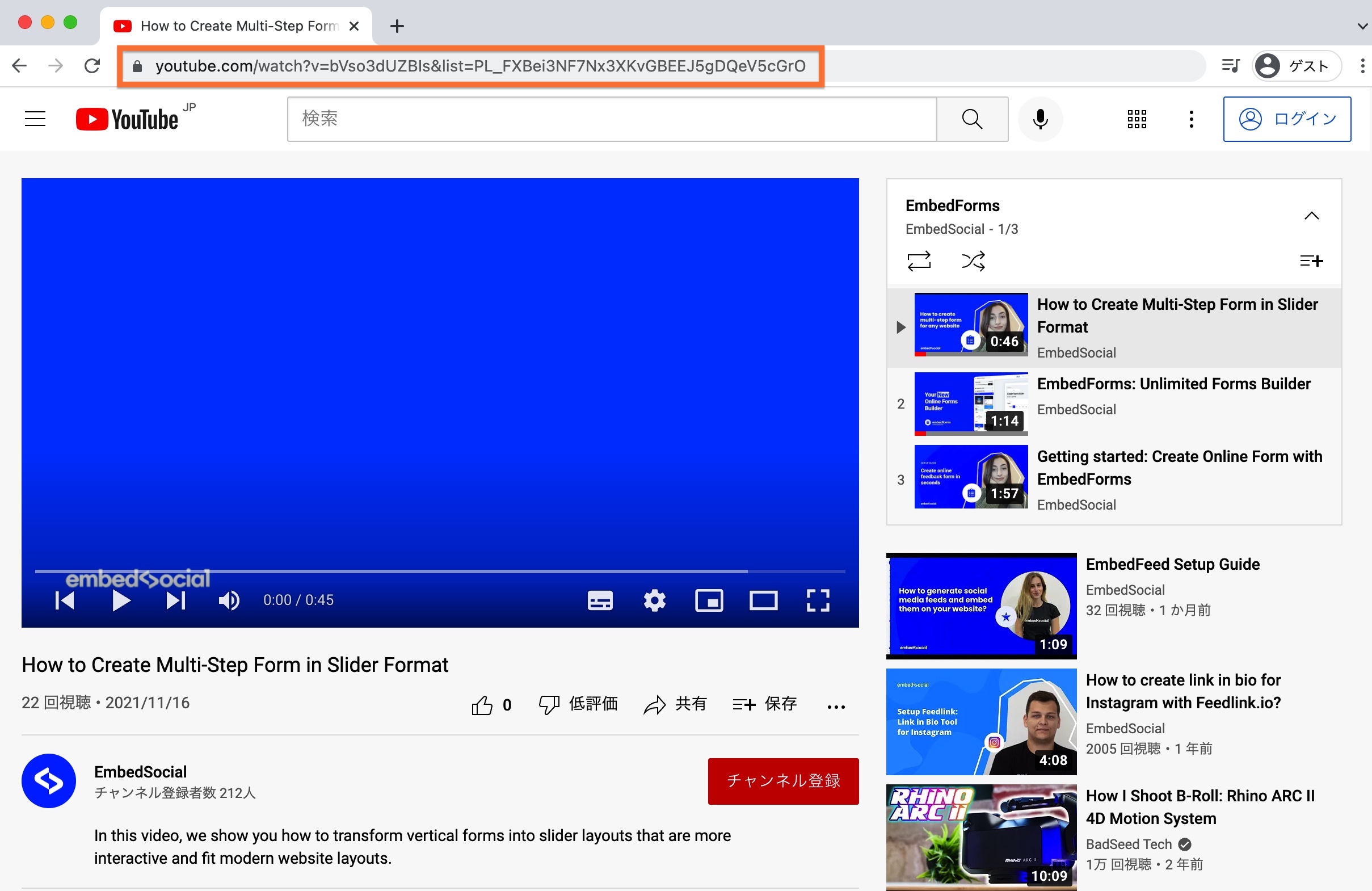The width and height of the screenshot is (1372, 891).
Task: Share the video via 共有
Action: (x=675, y=704)
